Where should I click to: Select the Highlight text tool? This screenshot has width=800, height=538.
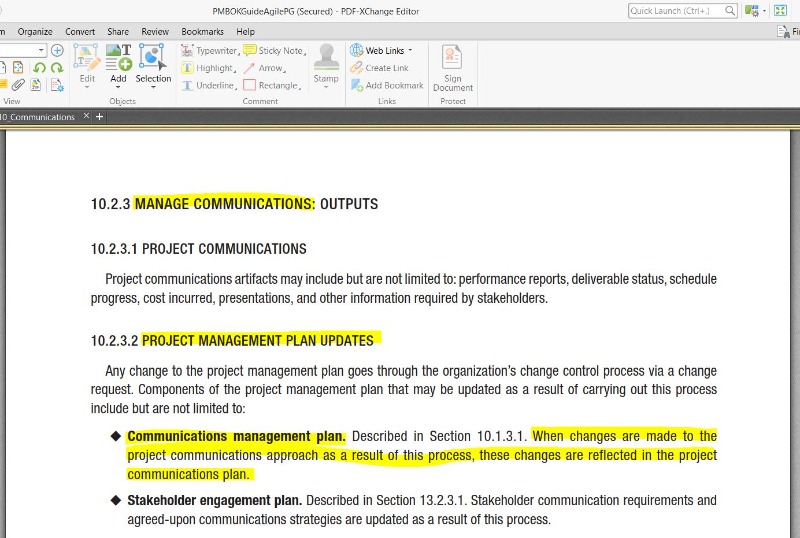[x=208, y=68]
